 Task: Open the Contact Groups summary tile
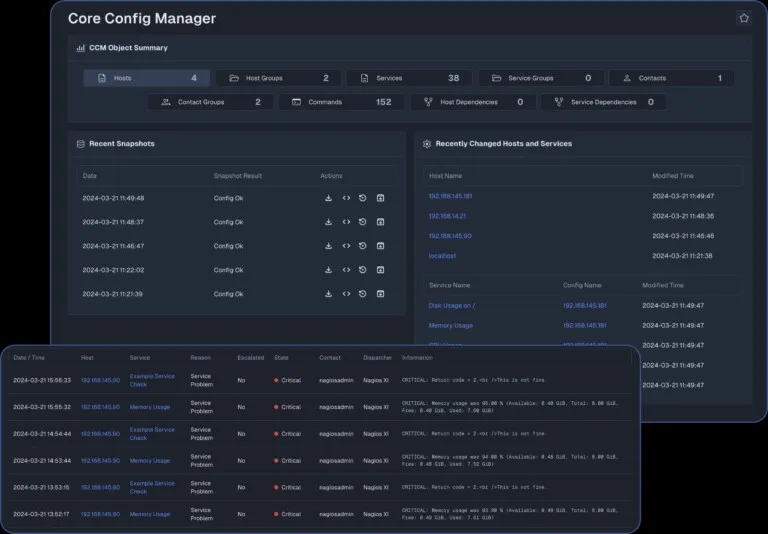click(211, 102)
